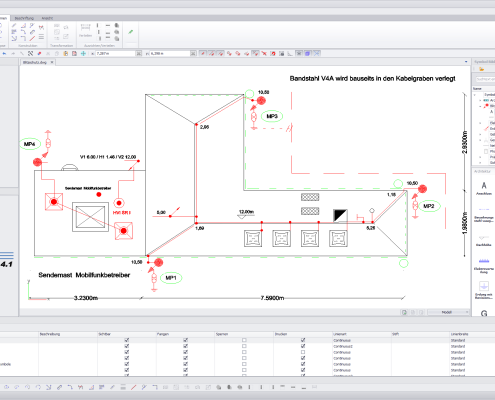Collapse the top Symbol library tree node
The image size is (495, 400).
coord(475,95)
